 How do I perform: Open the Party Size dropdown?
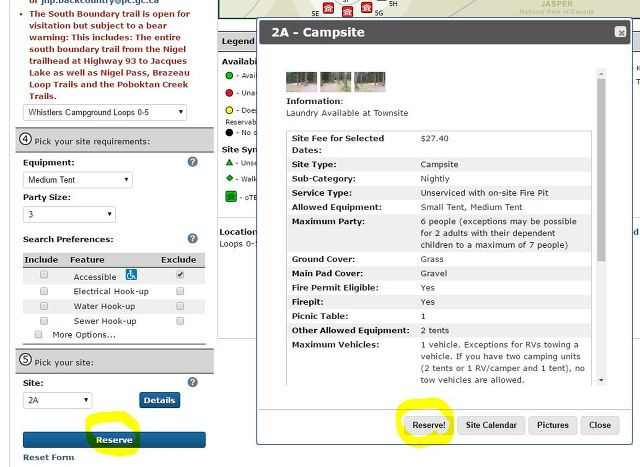[x=69, y=214]
